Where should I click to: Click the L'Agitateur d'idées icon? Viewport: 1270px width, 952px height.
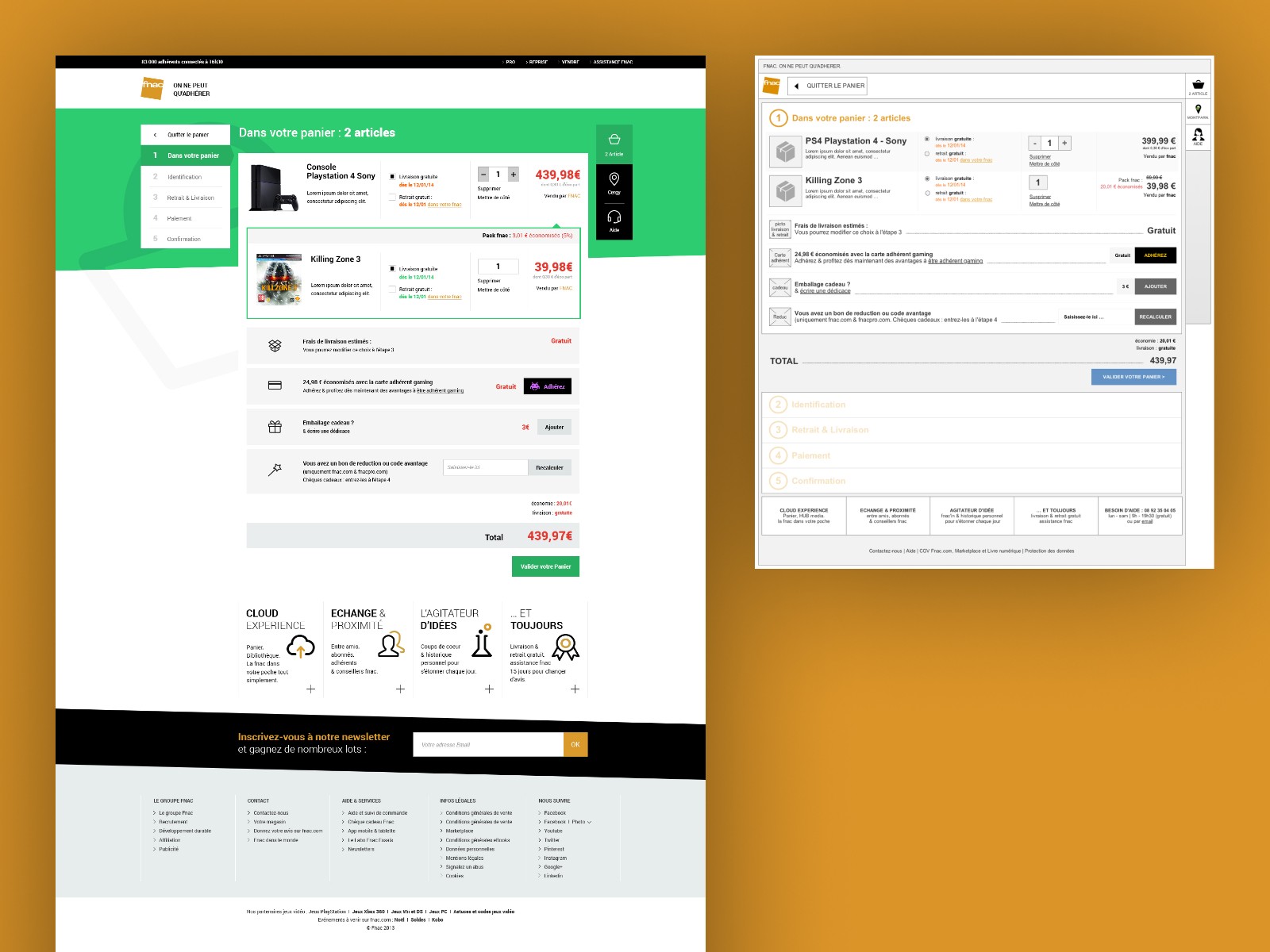point(482,641)
